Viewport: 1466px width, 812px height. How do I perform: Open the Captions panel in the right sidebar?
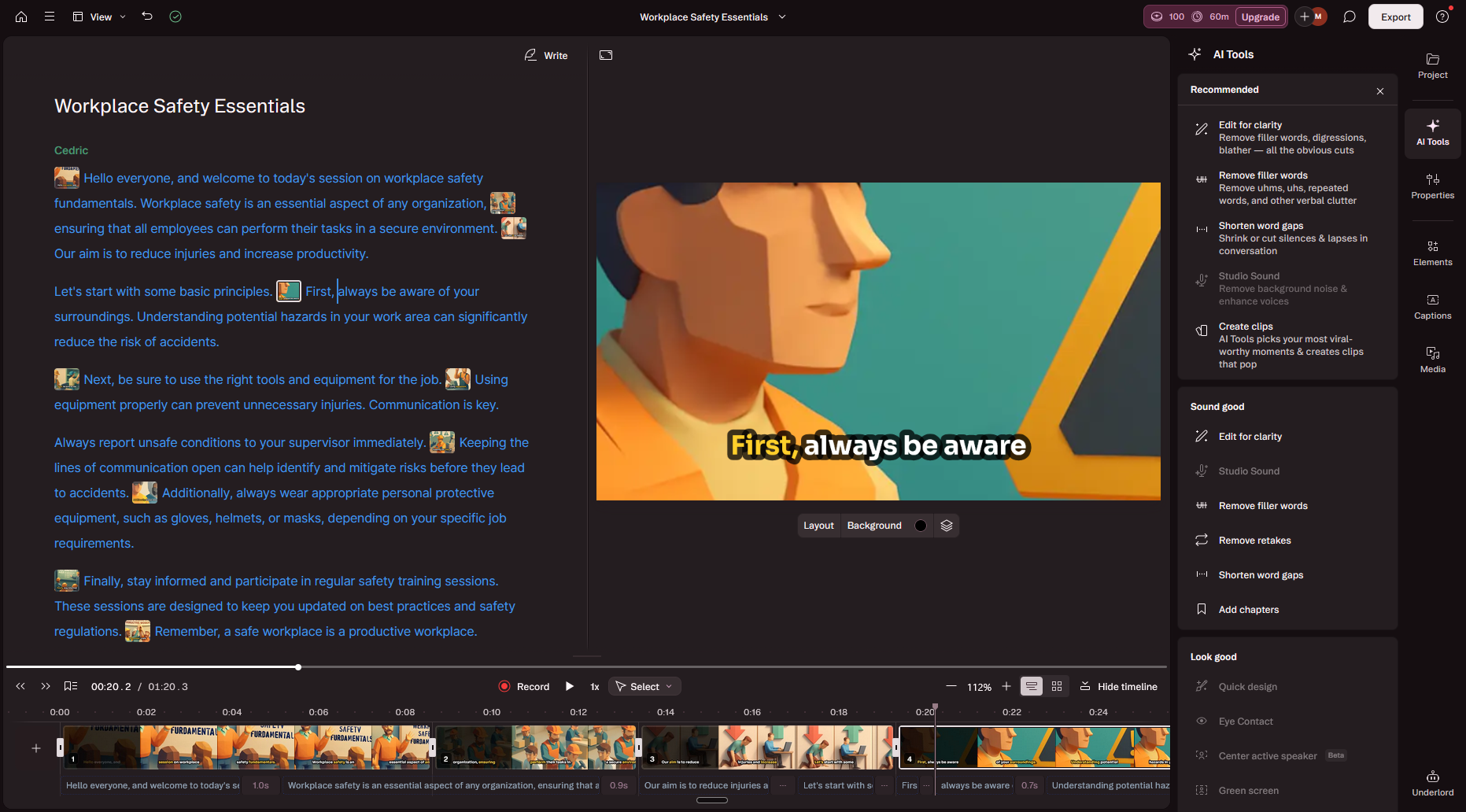tap(1432, 307)
